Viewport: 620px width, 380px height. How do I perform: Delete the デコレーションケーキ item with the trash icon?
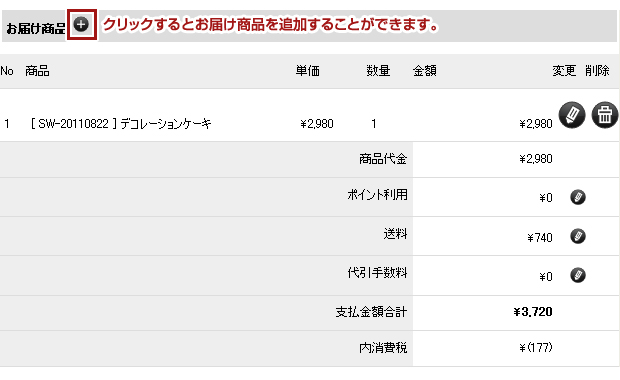(605, 115)
